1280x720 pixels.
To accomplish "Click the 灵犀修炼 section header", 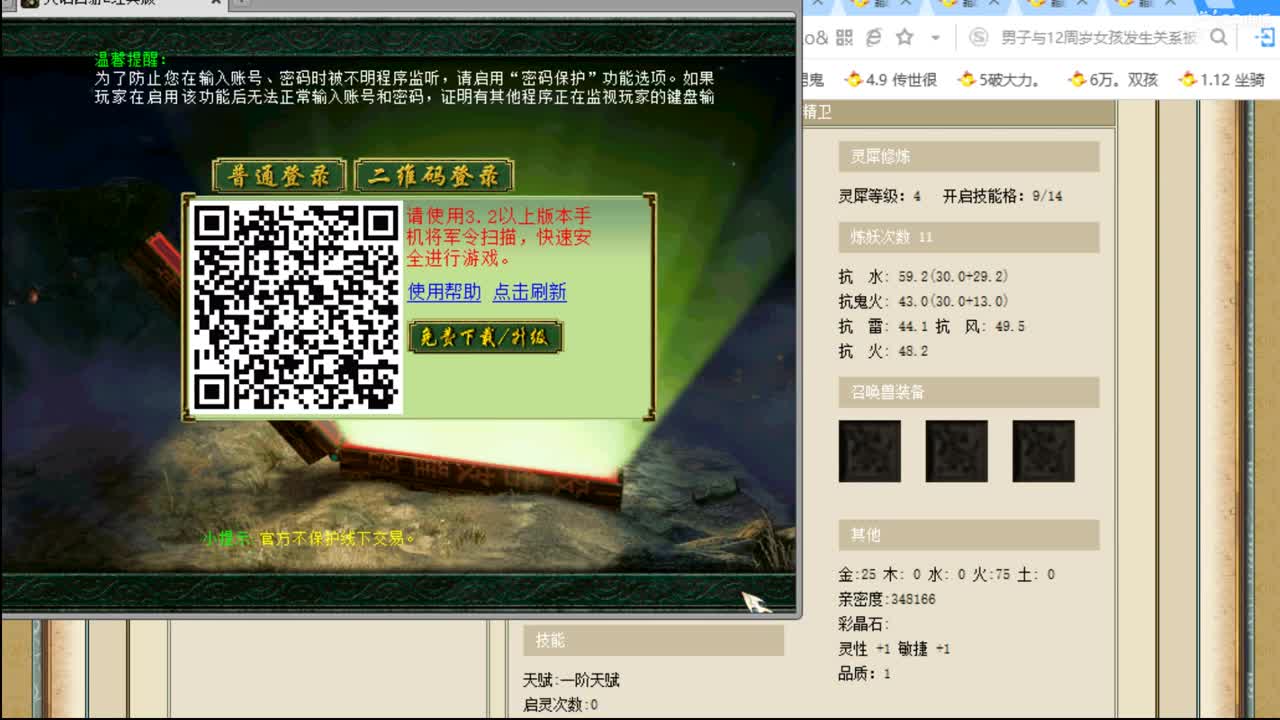I will coord(968,156).
